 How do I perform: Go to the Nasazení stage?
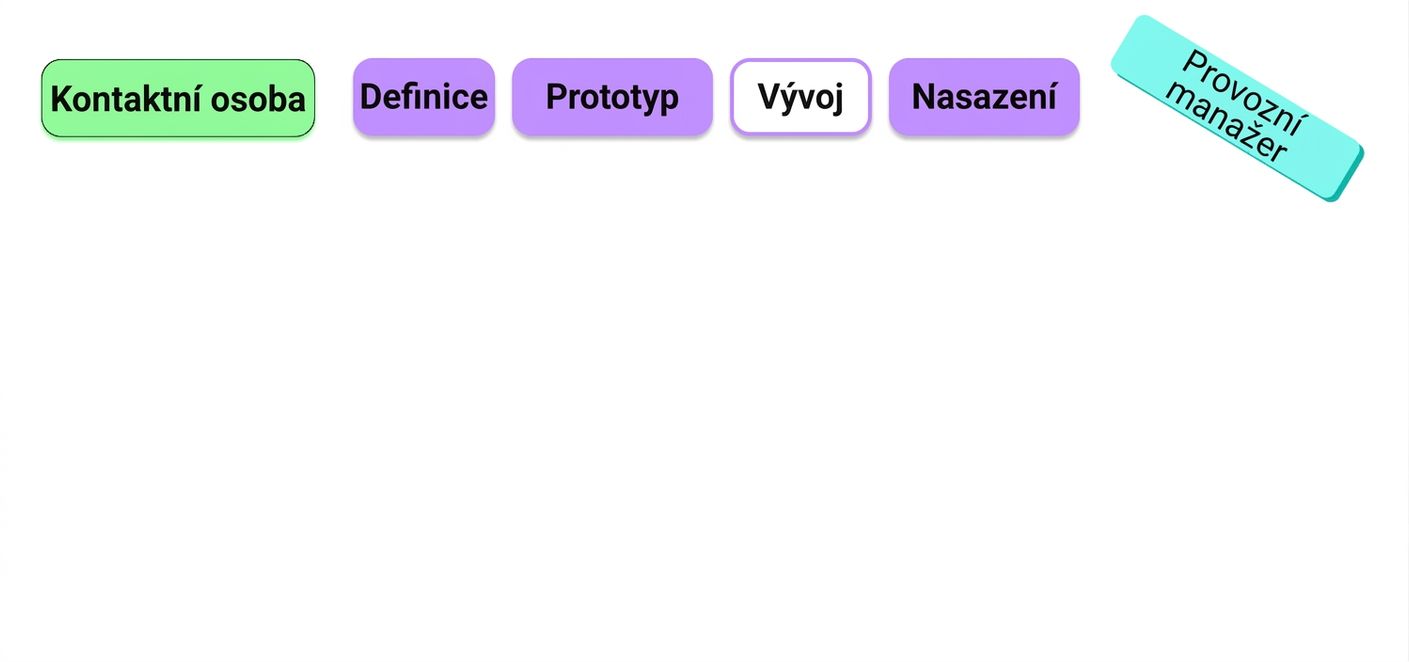point(984,97)
